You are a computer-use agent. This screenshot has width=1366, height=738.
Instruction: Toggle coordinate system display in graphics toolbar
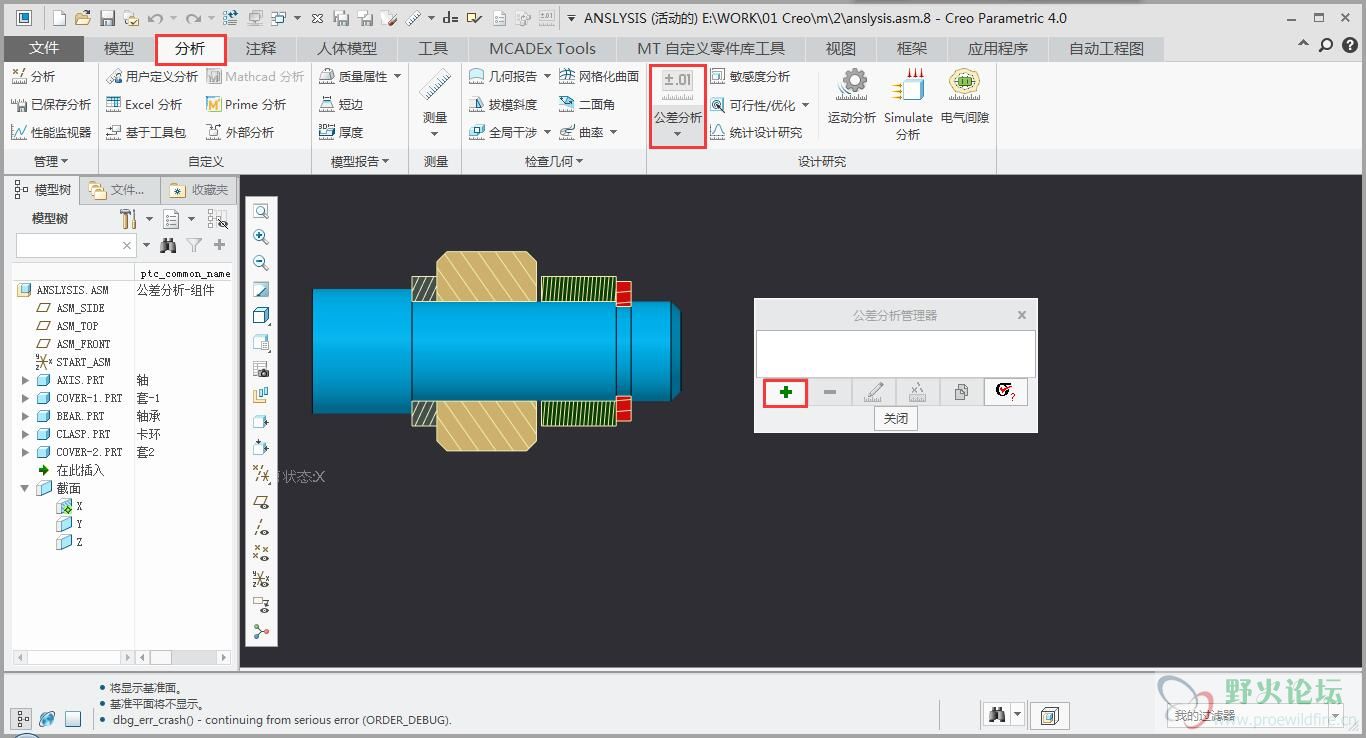pyautogui.click(x=261, y=579)
